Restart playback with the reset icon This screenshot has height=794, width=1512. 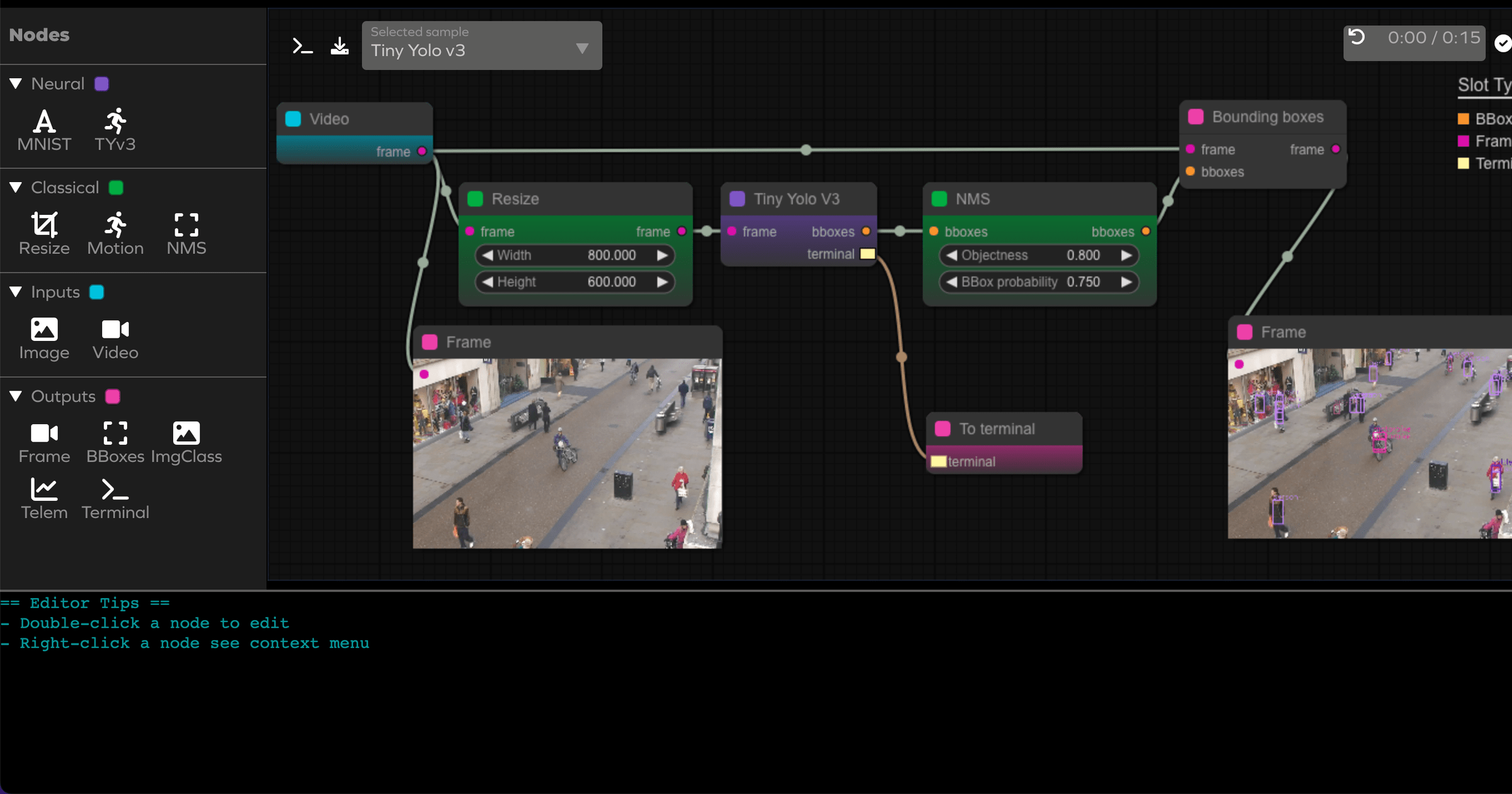click(x=1357, y=38)
